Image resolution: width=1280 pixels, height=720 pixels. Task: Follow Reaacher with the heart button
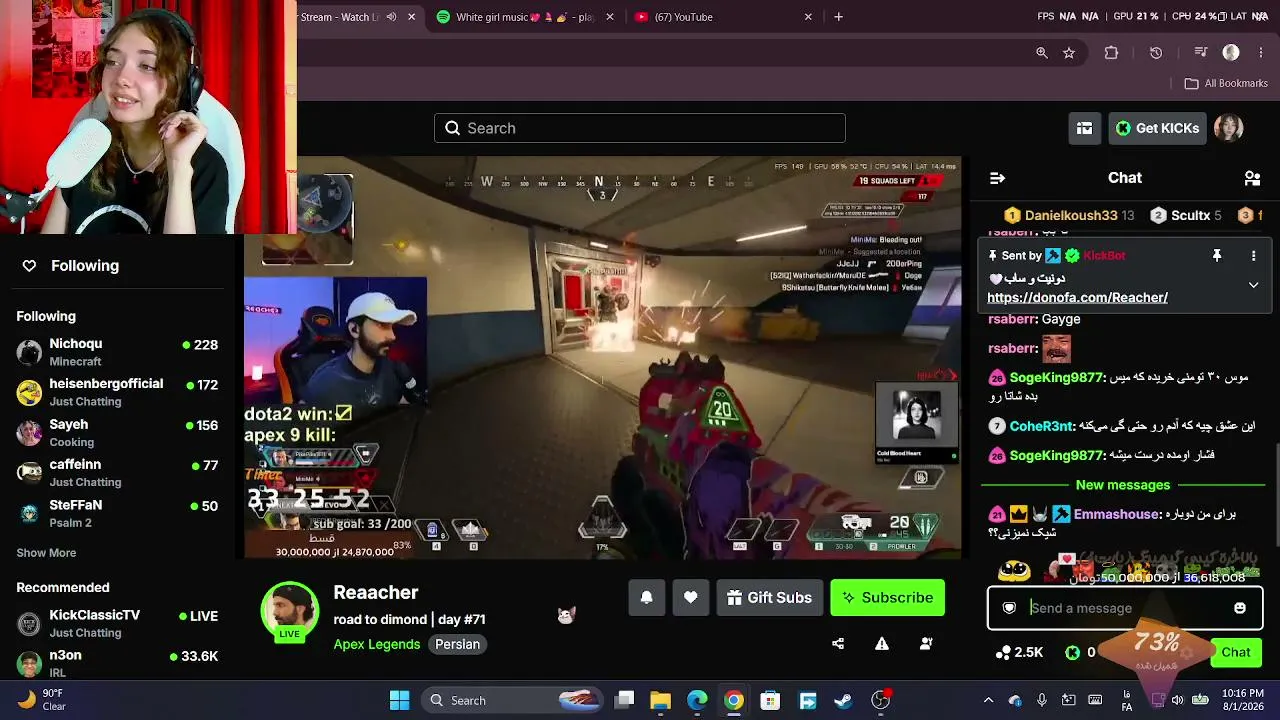coord(691,598)
